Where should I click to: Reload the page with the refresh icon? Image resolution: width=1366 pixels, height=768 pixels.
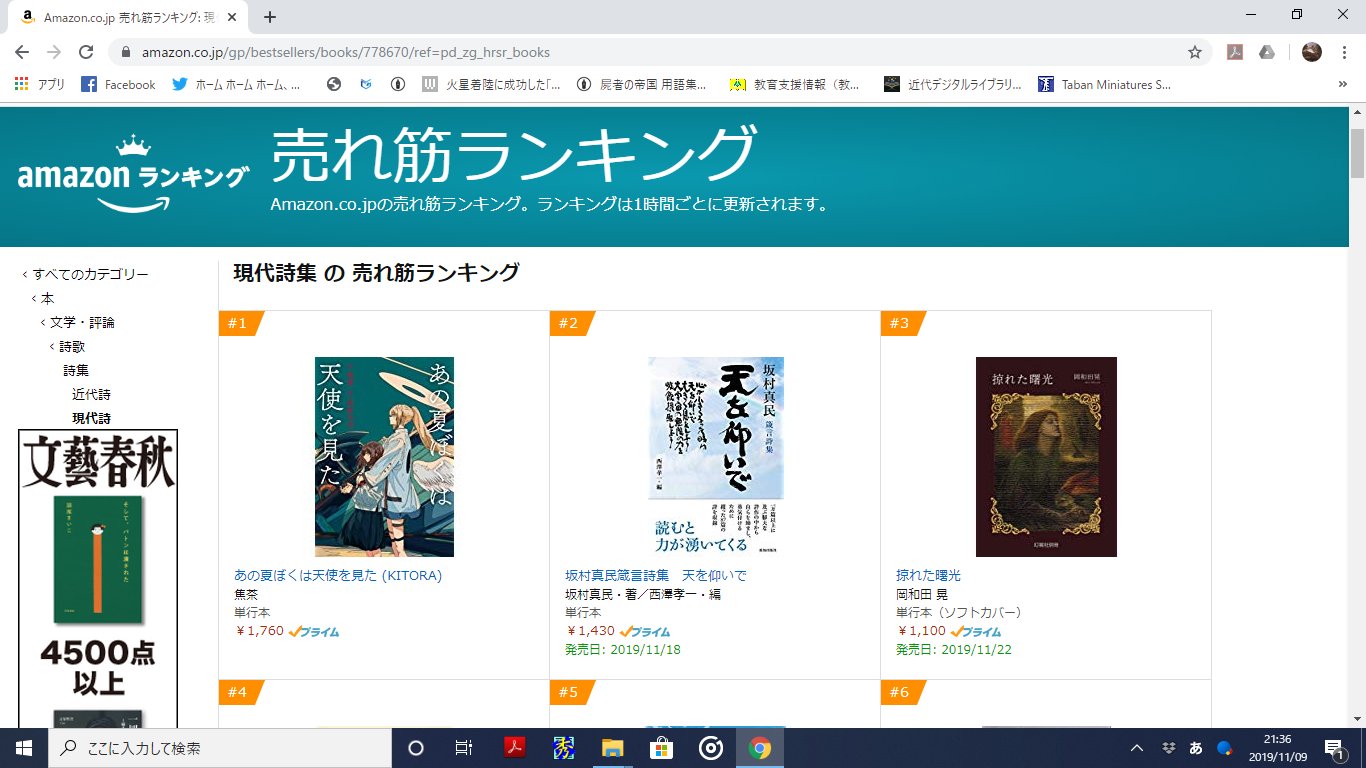coord(86,52)
